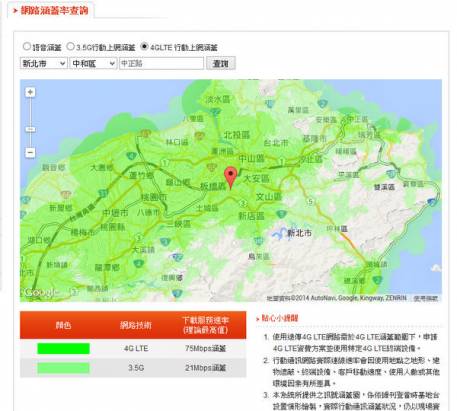Open the 使用條款 terms link on the map

[426, 298]
